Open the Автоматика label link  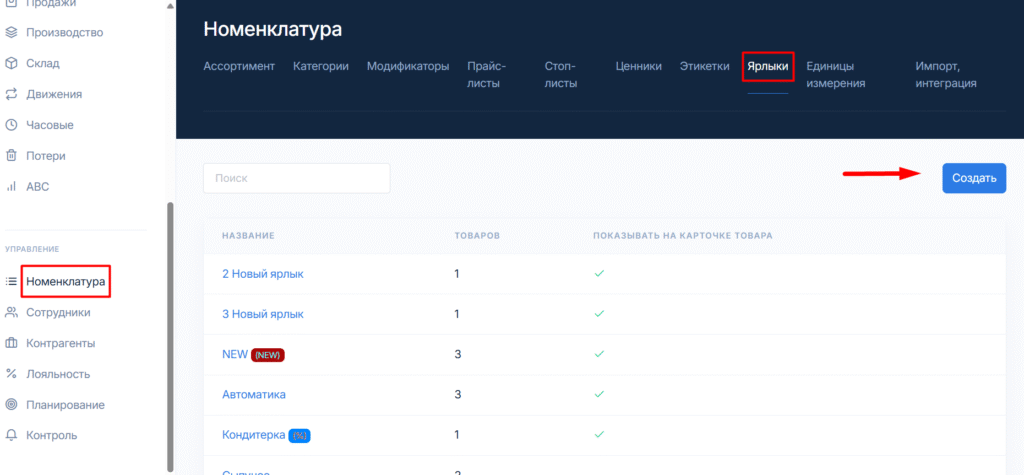click(x=254, y=395)
